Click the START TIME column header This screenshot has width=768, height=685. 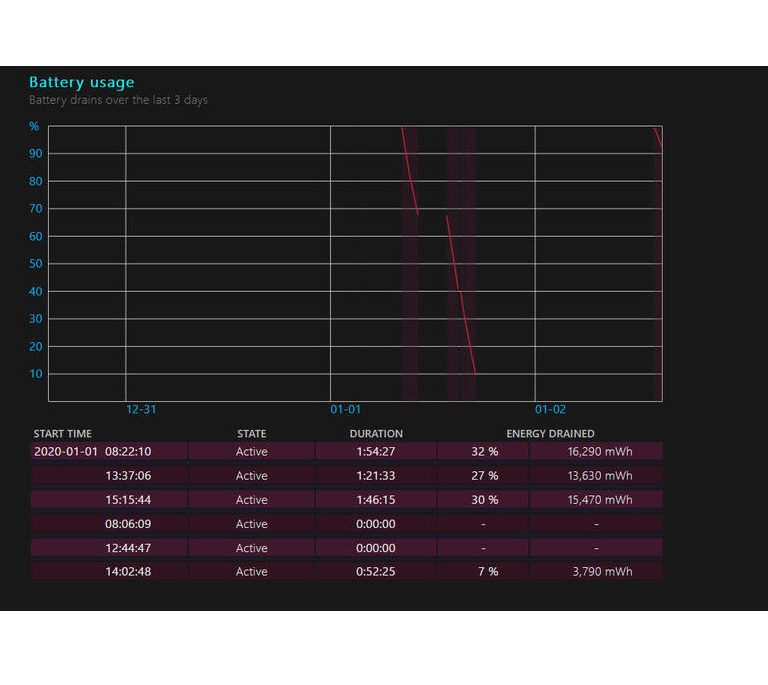click(x=63, y=434)
